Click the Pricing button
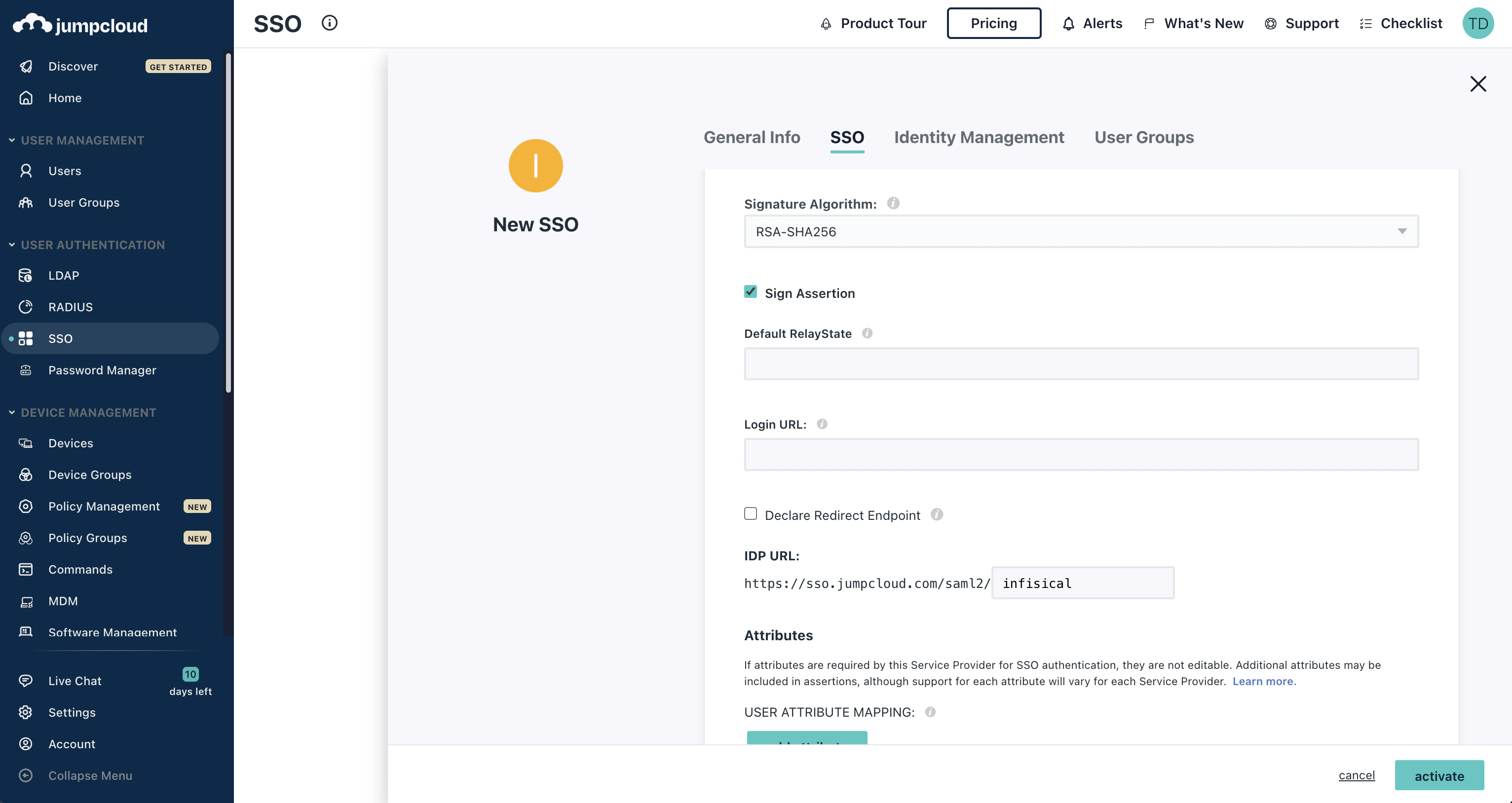Screen dimensions: 1512x803 (x=994, y=24)
